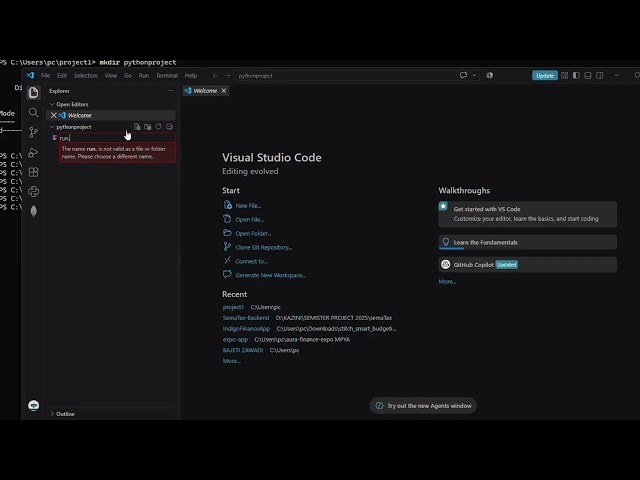Open the Copilot chat icon in title bar

tap(463, 76)
